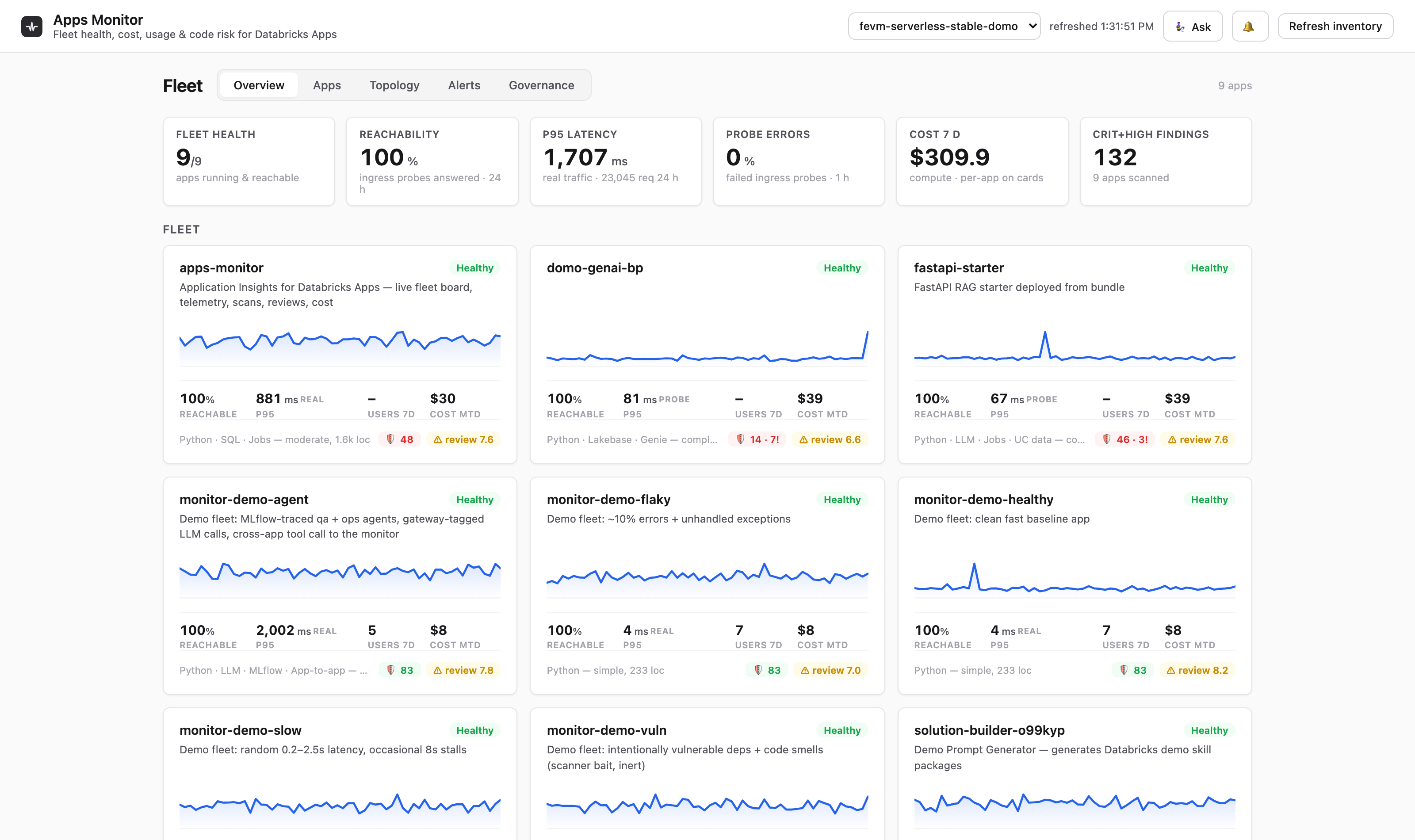
Task: Click "Python · SQL · Jobs — moderate, 1.6k loc"
Action: pos(275,439)
